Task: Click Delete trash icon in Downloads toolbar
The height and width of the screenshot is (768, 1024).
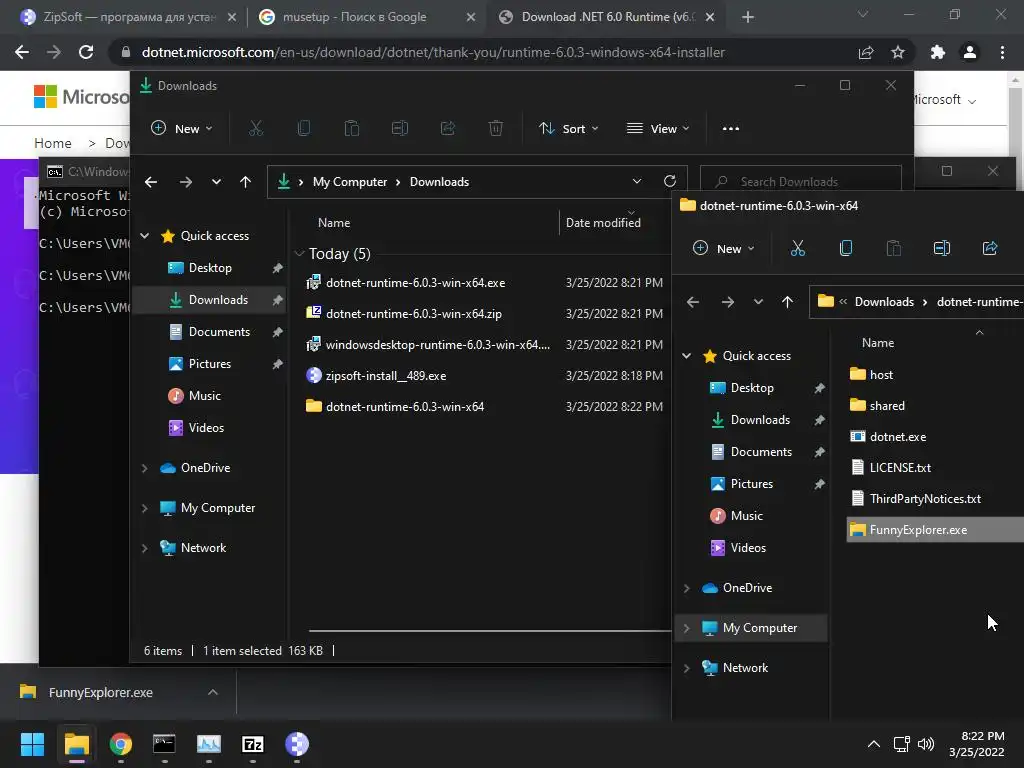Action: (x=496, y=129)
